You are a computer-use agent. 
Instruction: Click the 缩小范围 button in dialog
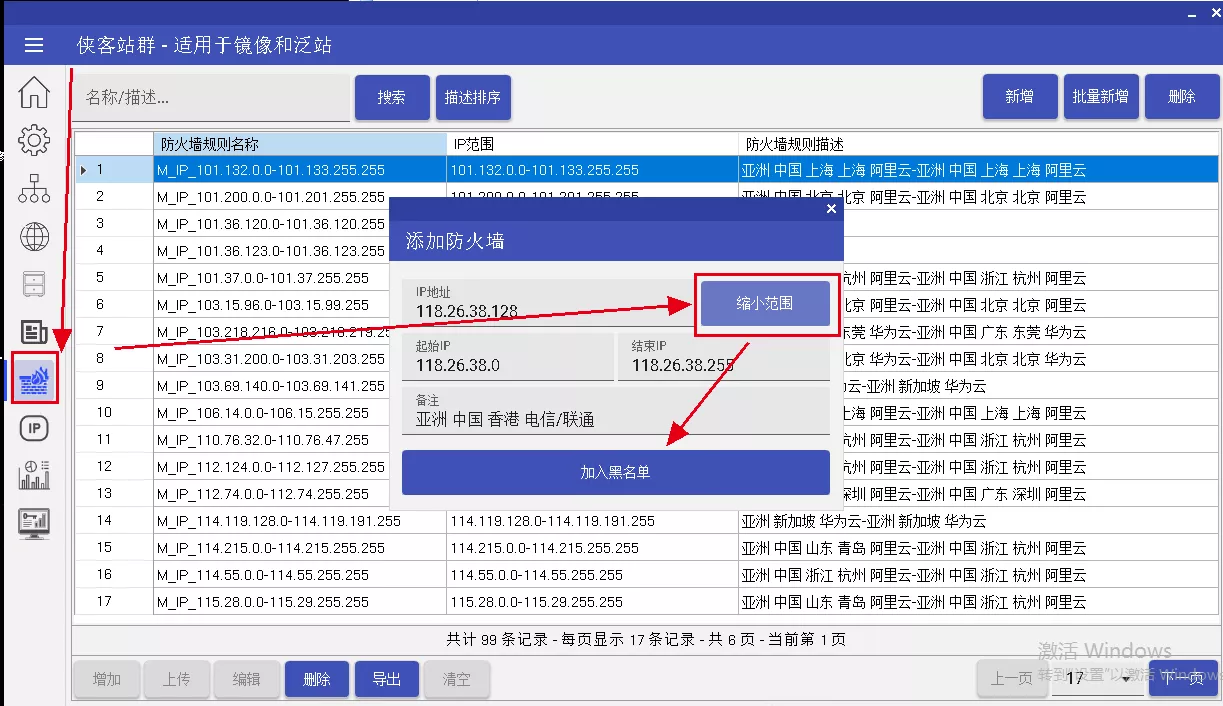(x=765, y=304)
